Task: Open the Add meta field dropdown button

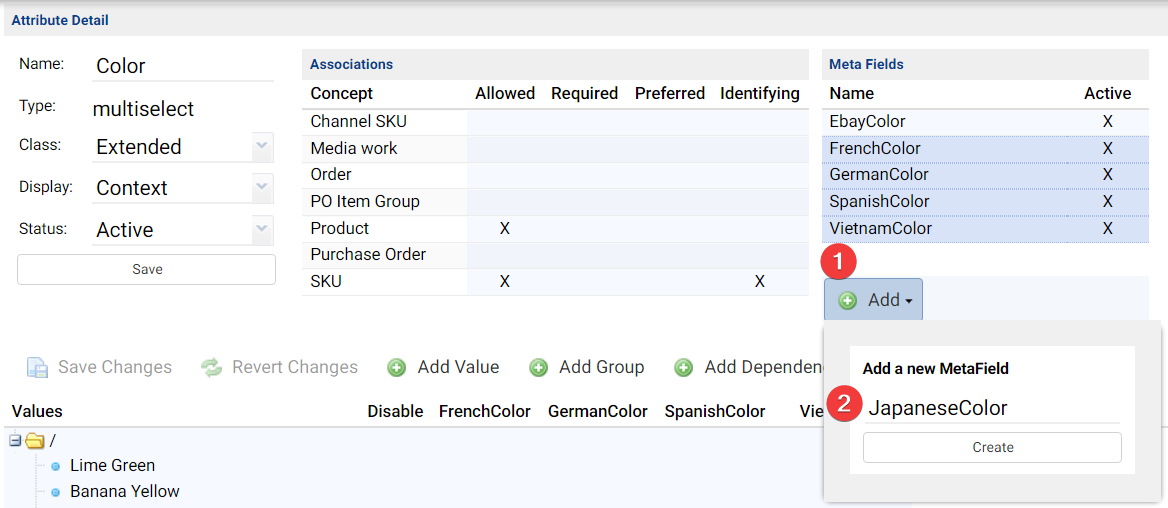Action: (x=873, y=300)
